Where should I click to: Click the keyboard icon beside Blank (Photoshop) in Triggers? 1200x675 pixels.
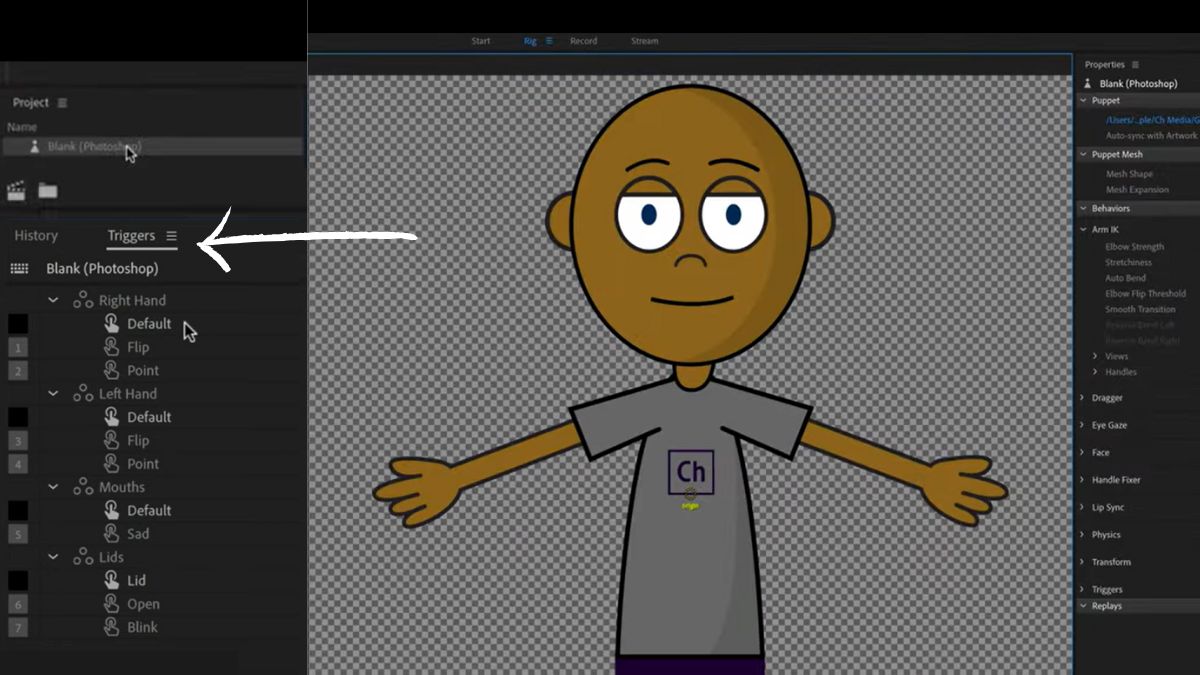tap(19, 268)
